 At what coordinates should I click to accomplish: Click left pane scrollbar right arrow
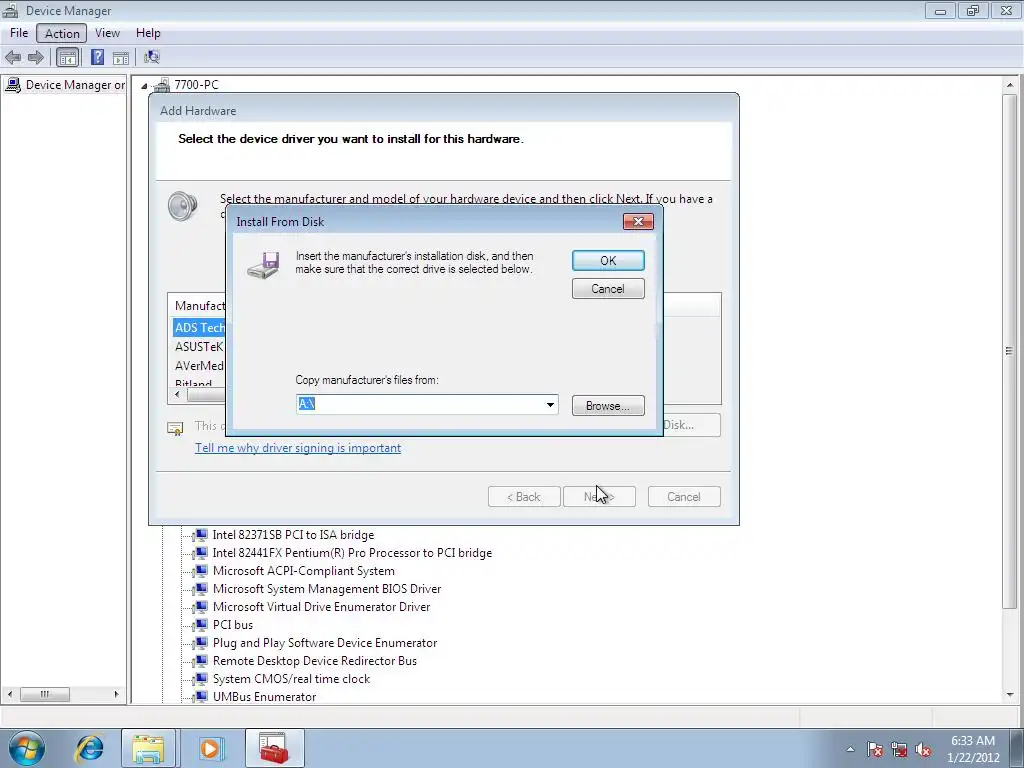coord(116,694)
